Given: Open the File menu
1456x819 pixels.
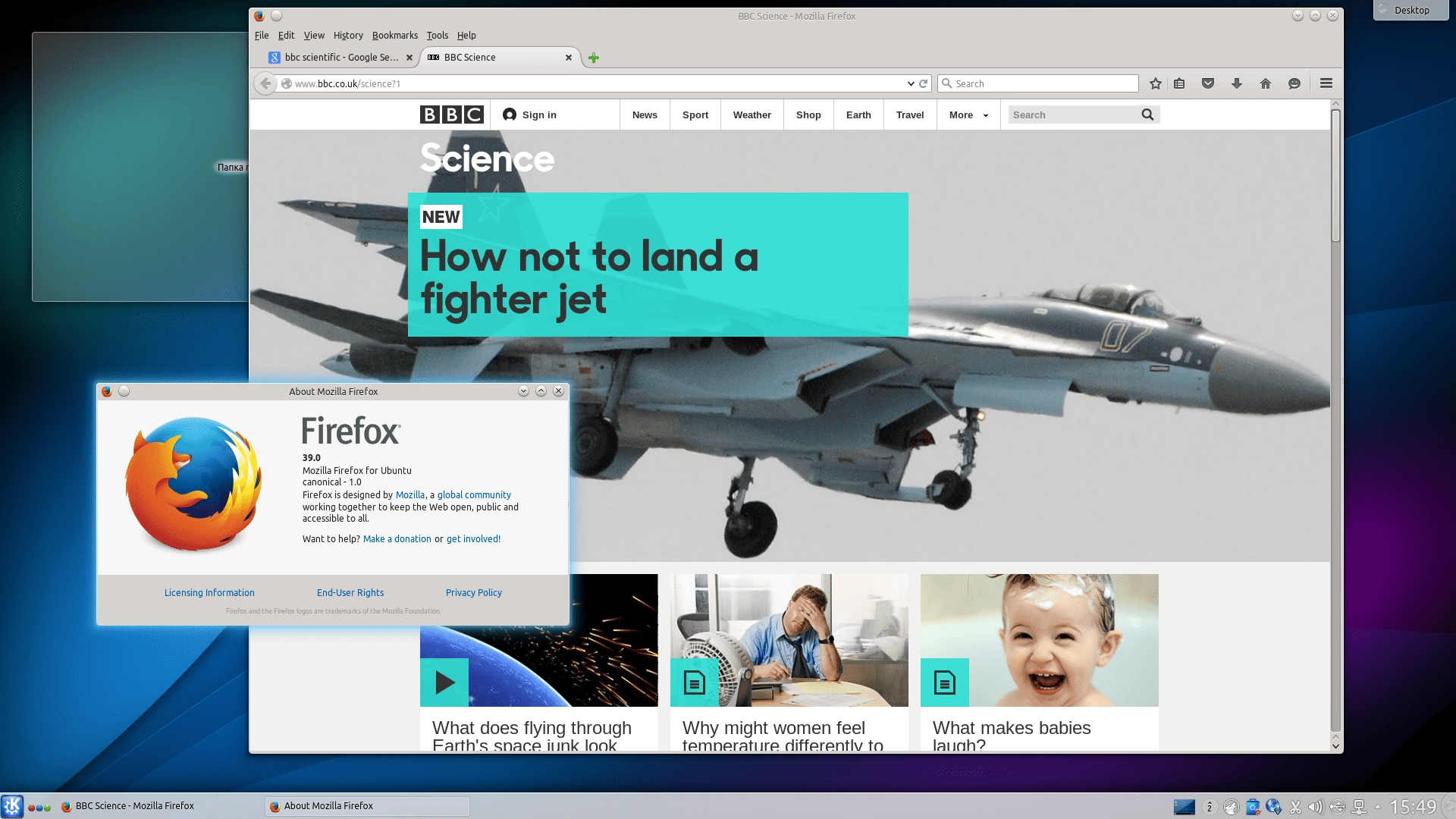Looking at the screenshot, I should (x=262, y=35).
